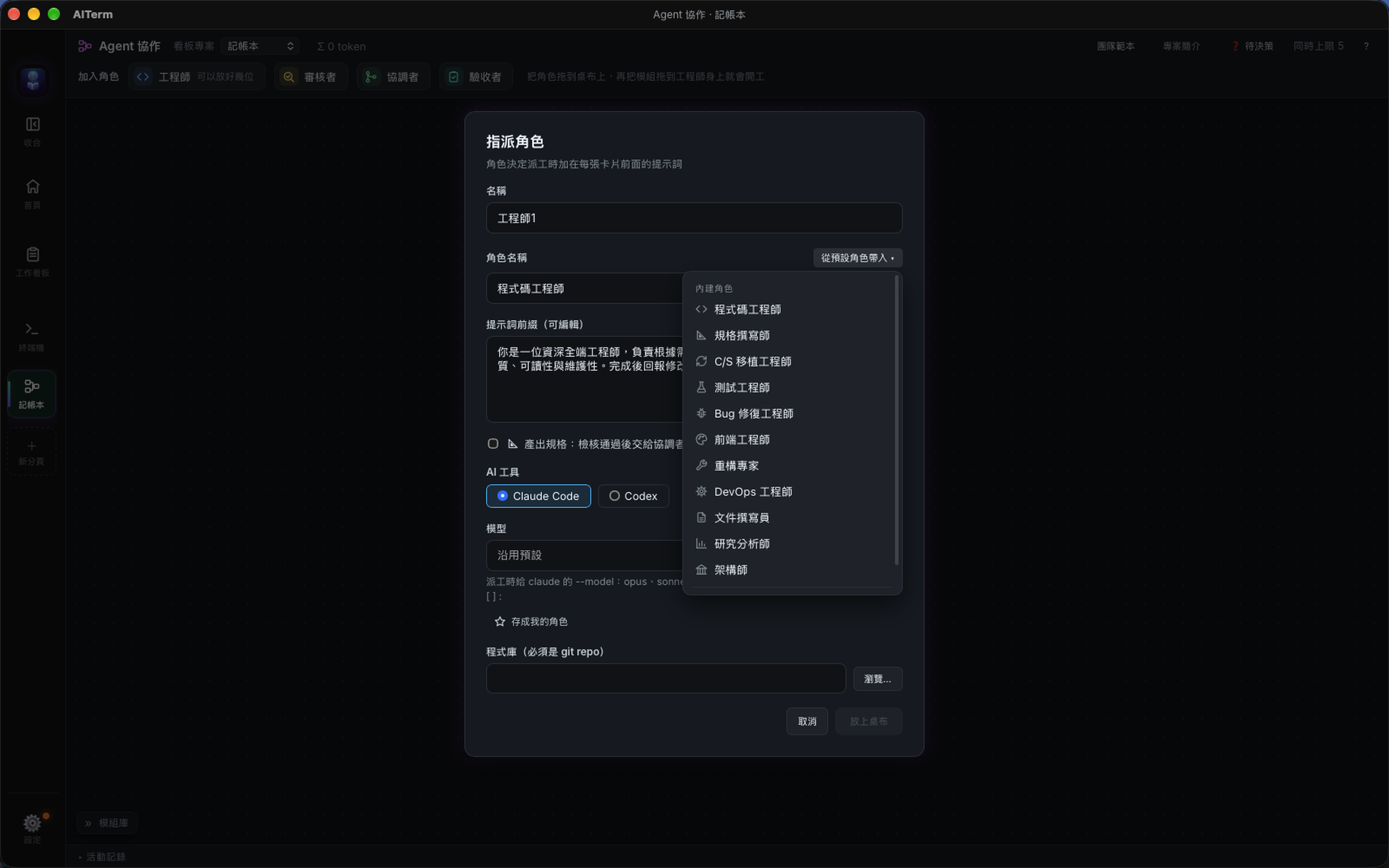The width and height of the screenshot is (1389, 868).
Task: Click the ruler icon beside the 產出規格 label
Action: (x=513, y=444)
